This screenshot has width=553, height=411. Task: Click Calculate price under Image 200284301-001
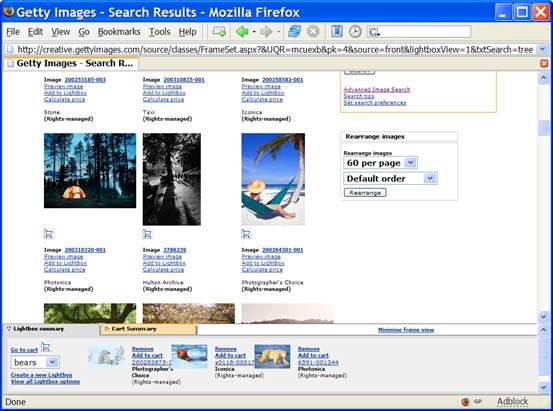(x=262, y=270)
